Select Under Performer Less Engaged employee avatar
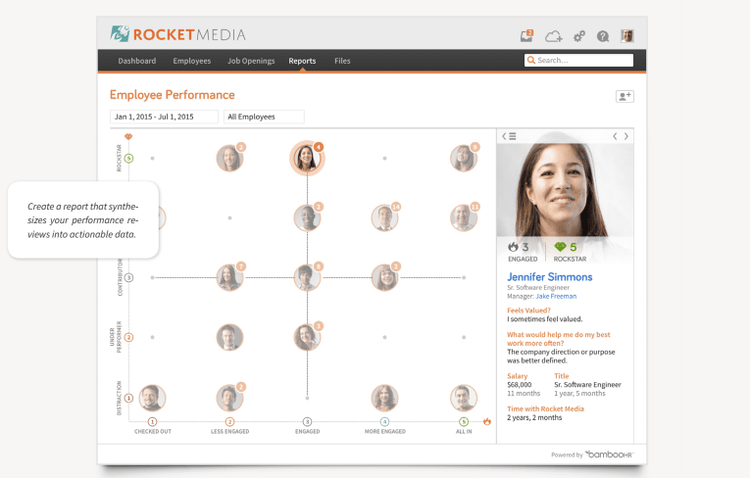Viewport: 750px width, 478px height. [230, 337]
